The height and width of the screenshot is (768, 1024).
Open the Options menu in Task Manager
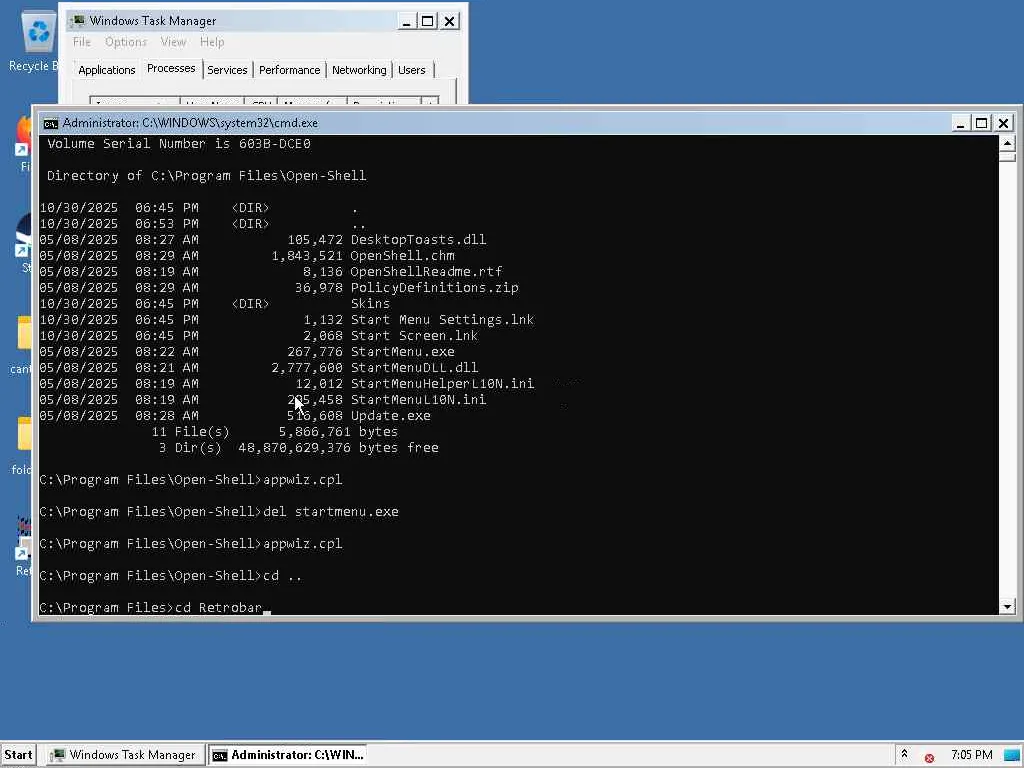[x=125, y=42]
